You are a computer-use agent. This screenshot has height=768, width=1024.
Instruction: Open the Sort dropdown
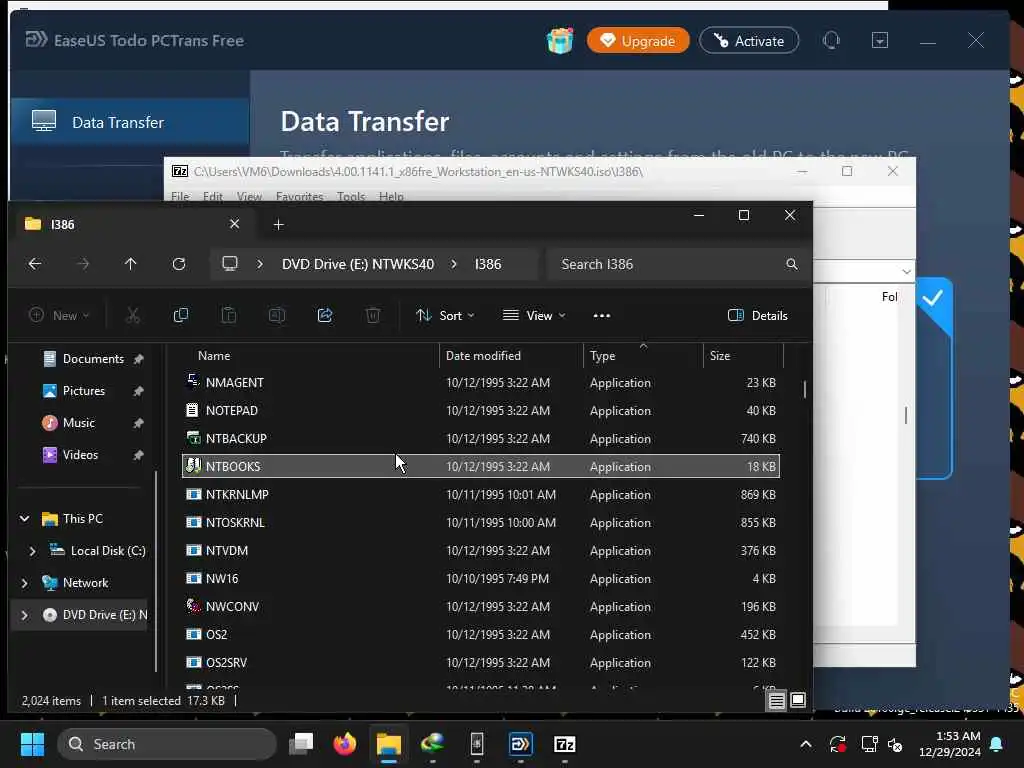445,315
